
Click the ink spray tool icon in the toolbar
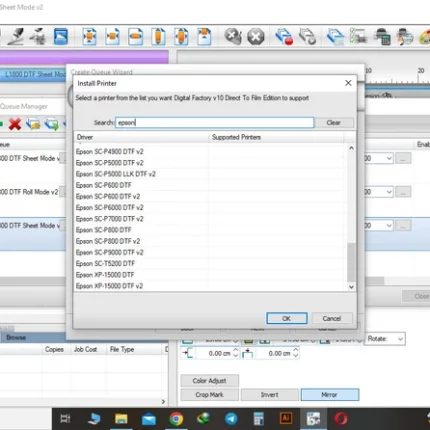pos(38,36)
